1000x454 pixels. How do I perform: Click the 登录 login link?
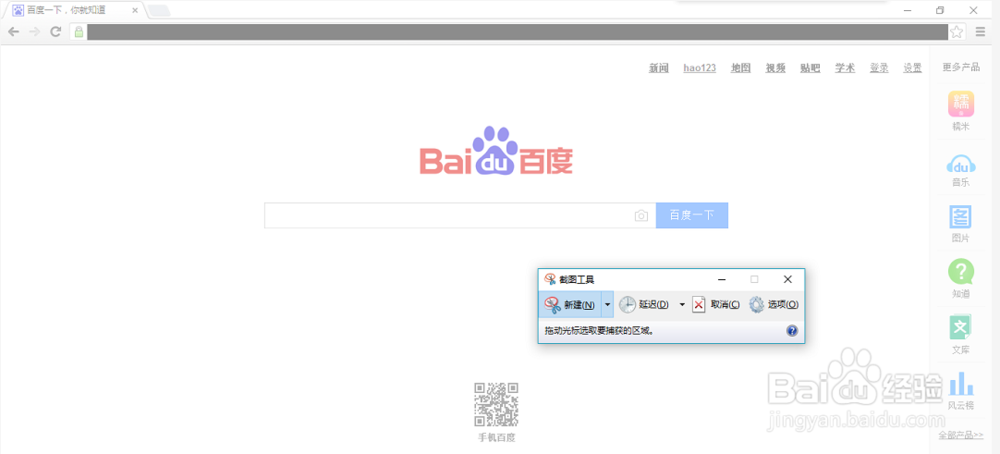(x=879, y=68)
